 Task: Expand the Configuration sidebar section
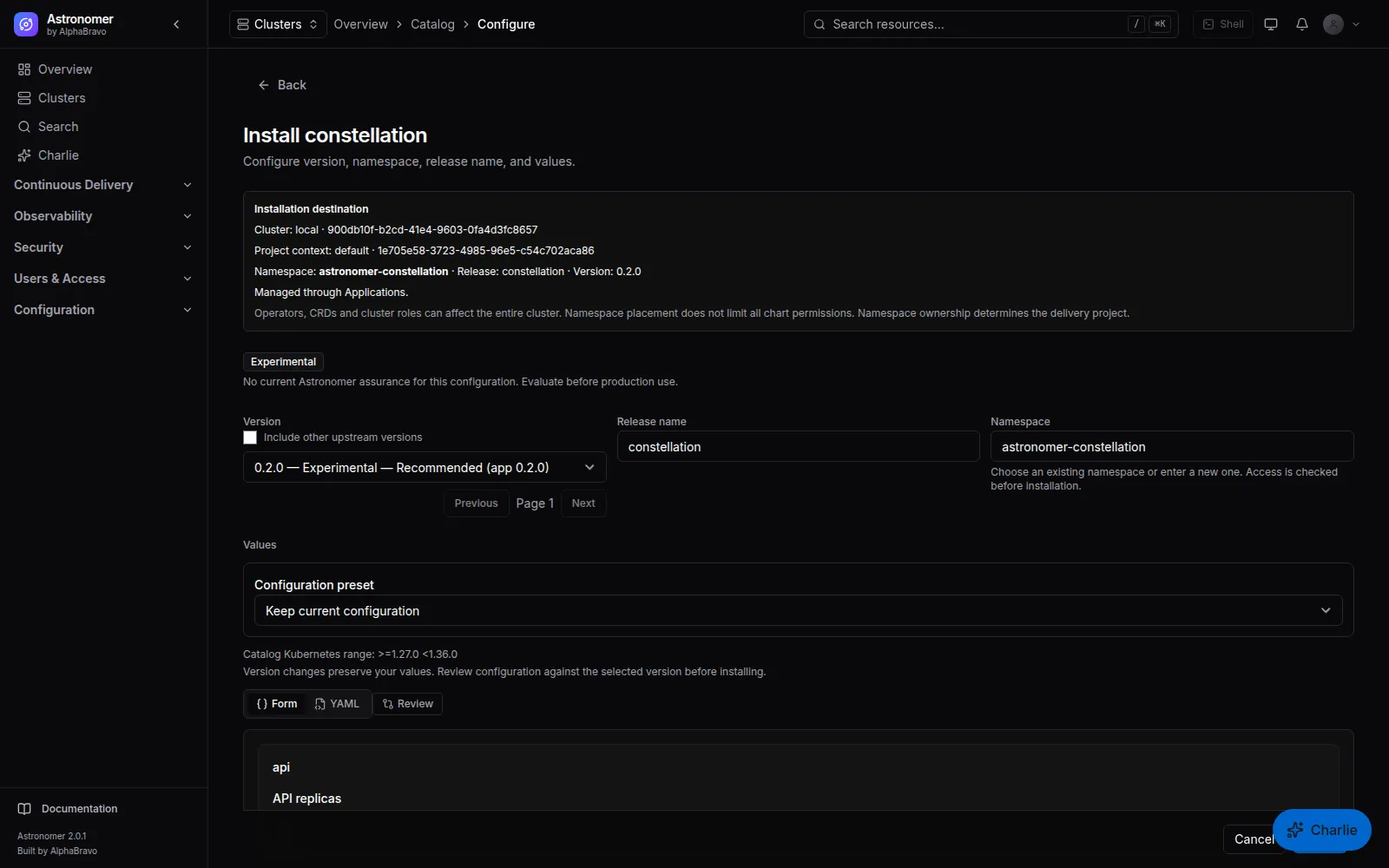click(x=103, y=310)
